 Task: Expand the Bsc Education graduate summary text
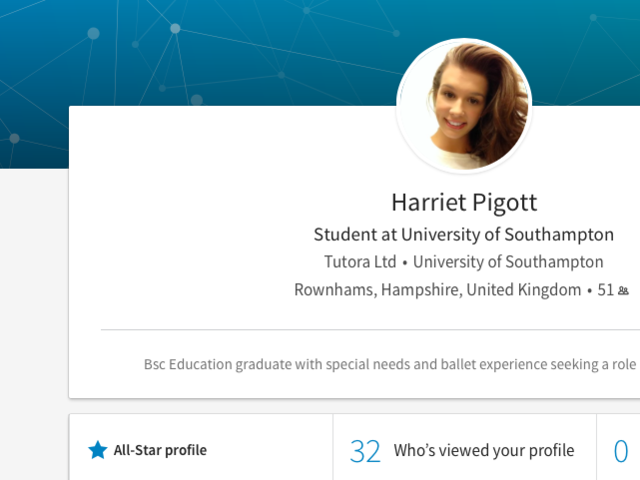click(x=390, y=364)
